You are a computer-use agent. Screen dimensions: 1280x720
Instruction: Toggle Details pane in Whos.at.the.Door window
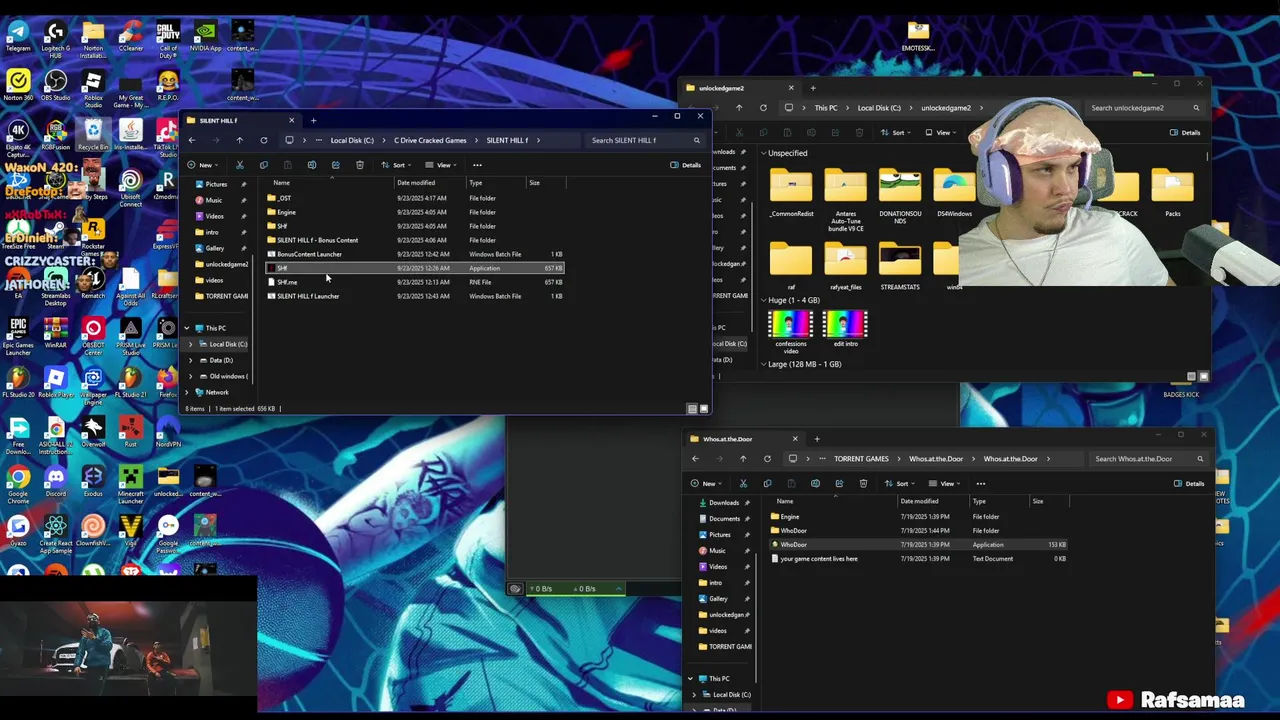coord(1190,484)
